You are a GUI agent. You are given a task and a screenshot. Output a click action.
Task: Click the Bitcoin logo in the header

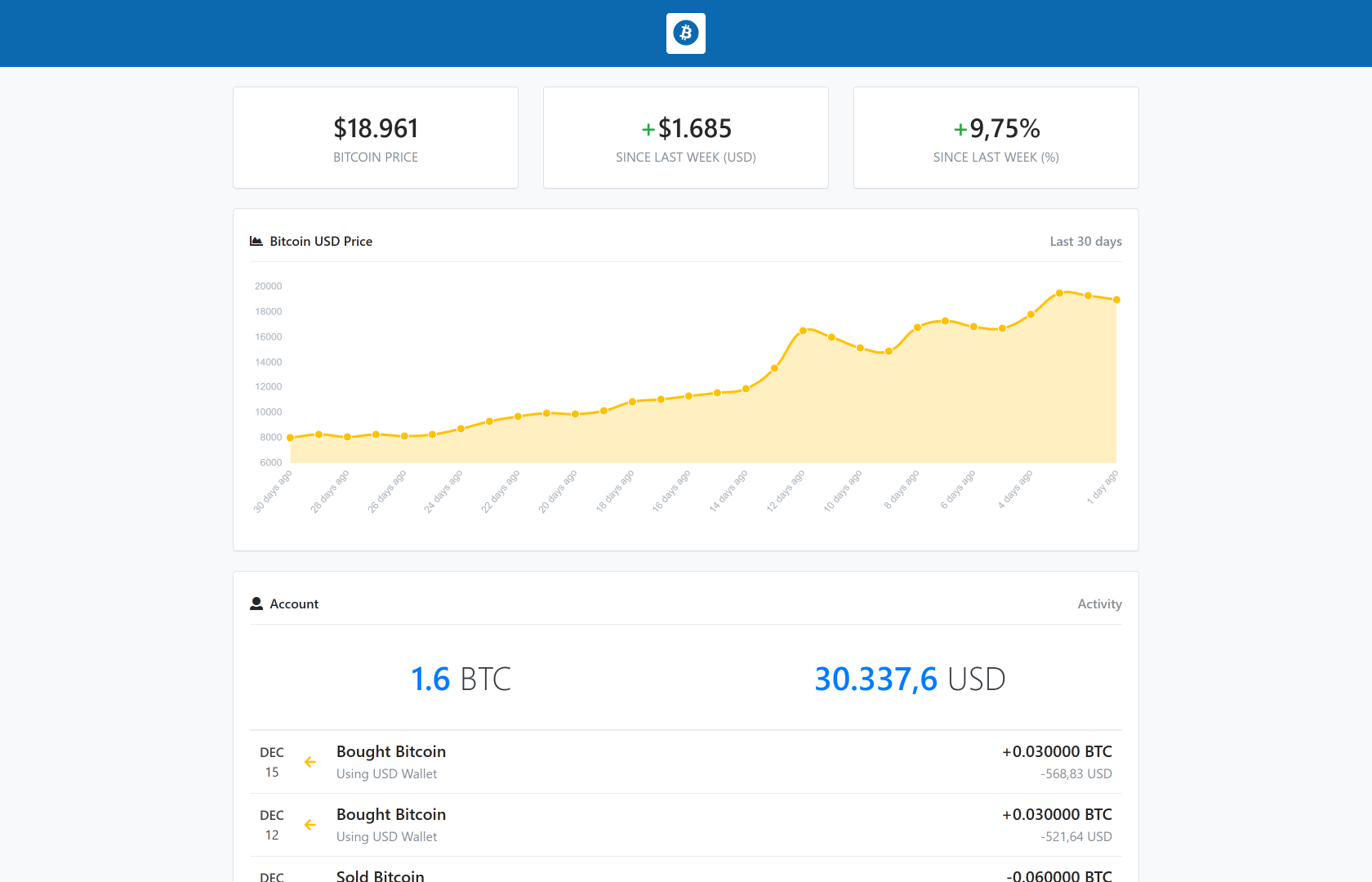[x=686, y=33]
